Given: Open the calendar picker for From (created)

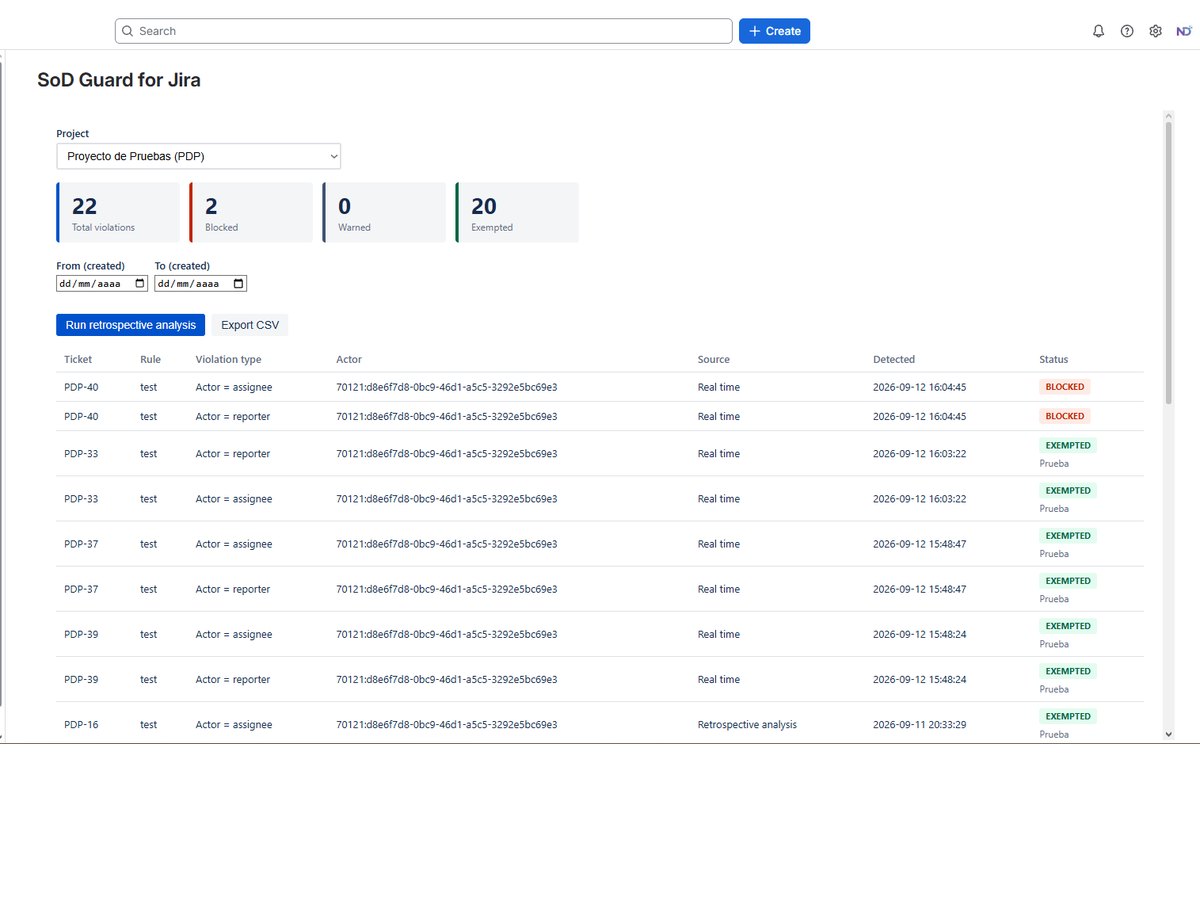Looking at the screenshot, I should (139, 283).
